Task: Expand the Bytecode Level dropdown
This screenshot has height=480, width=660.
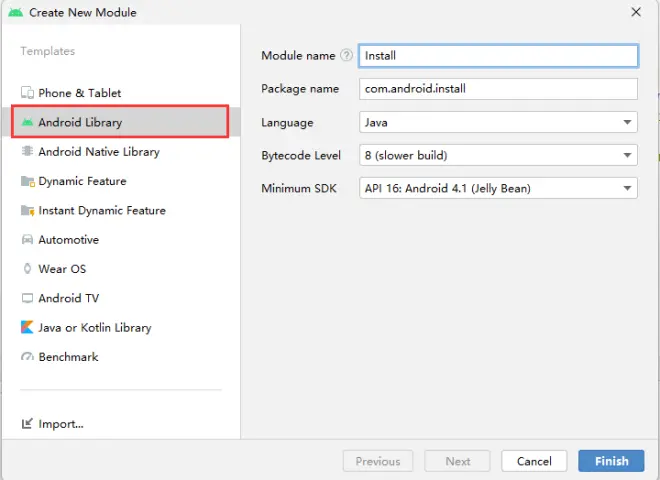Action: click(498, 155)
